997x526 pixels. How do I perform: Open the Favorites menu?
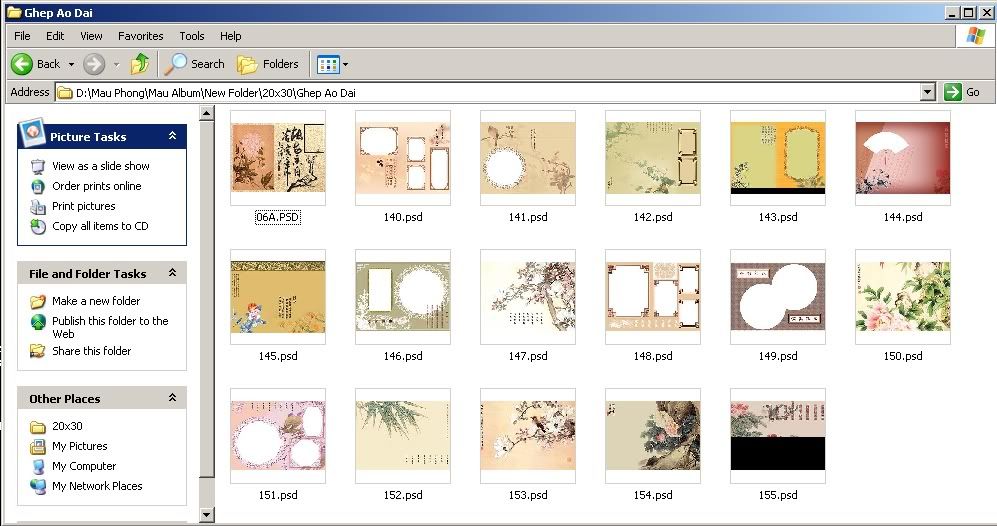click(141, 36)
